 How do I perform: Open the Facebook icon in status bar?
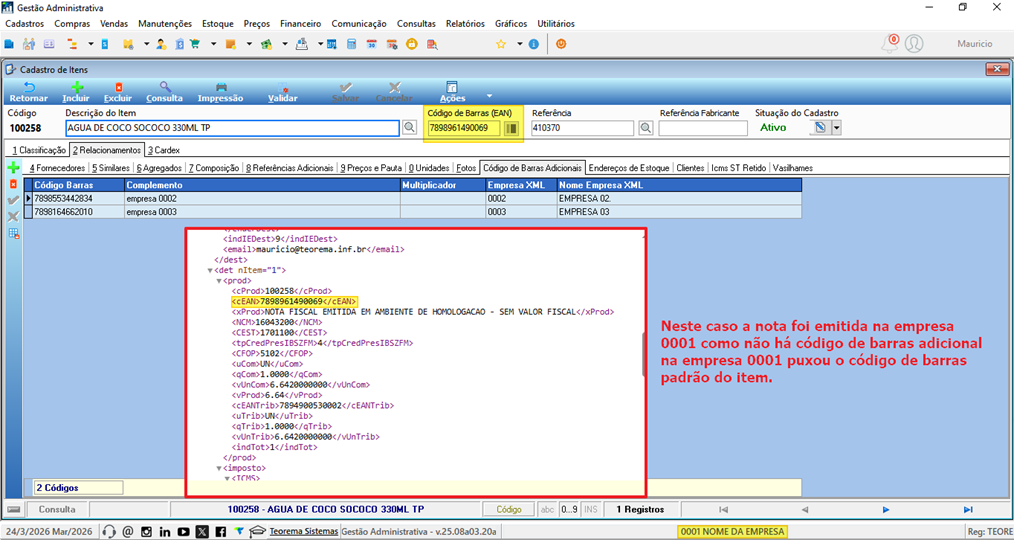(x=221, y=532)
